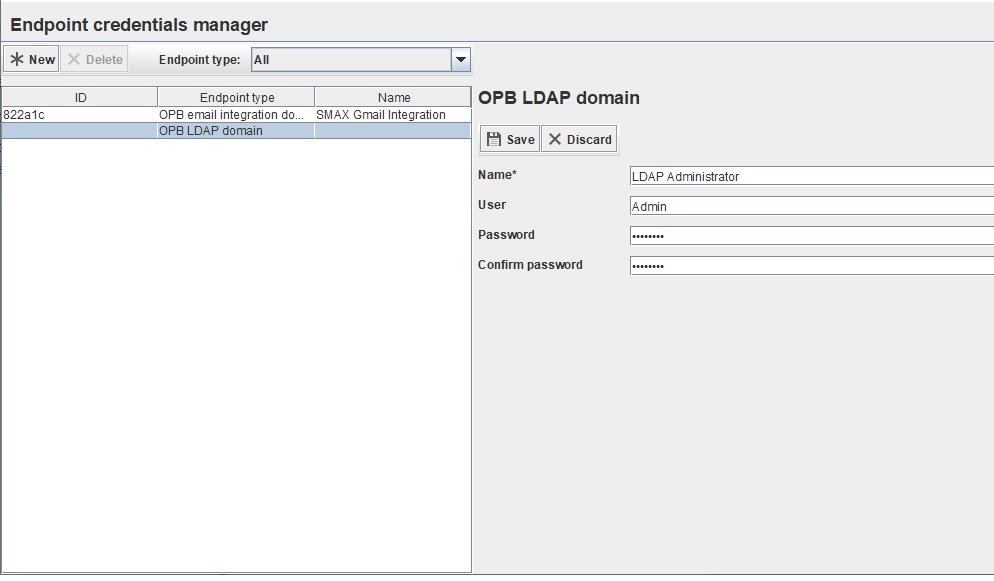This screenshot has height=581, width=994.
Task: Select the OPB LDAP domain row
Action: pyautogui.click(x=236, y=130)
